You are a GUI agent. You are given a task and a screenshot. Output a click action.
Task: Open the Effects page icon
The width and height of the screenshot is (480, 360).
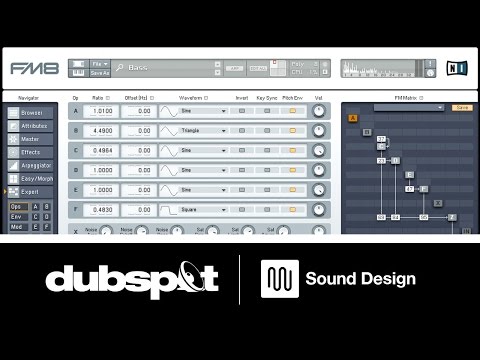pos(13,152)
